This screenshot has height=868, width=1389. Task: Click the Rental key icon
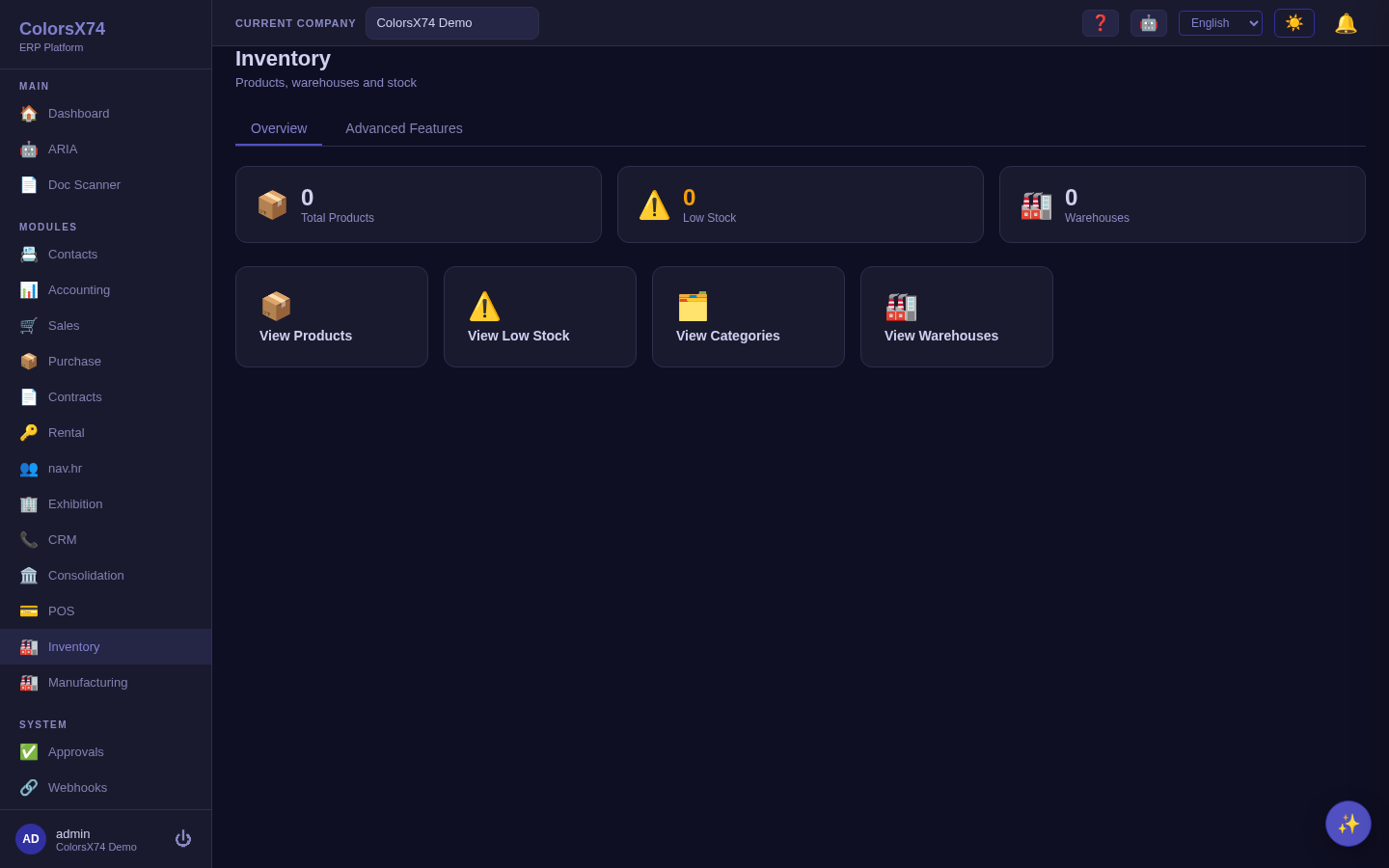tap(29, 433)
